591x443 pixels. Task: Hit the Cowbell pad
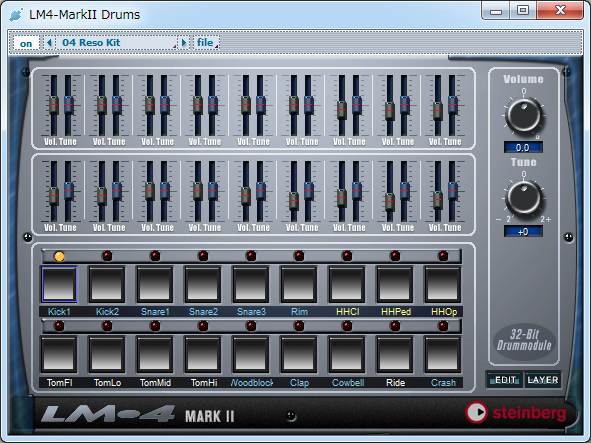pos(347,355)
